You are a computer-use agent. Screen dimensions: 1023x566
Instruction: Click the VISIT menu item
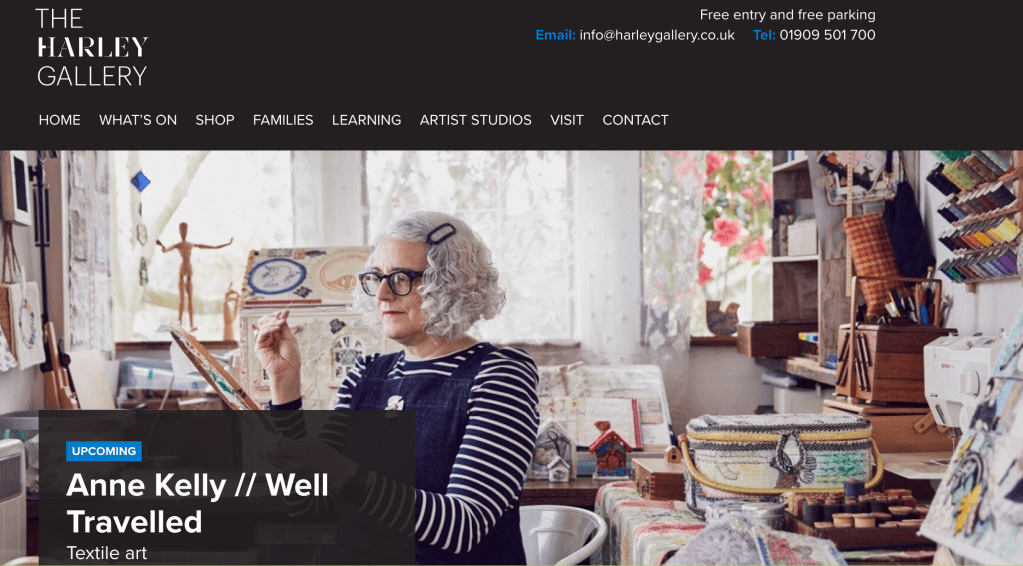tap(566, 120)
